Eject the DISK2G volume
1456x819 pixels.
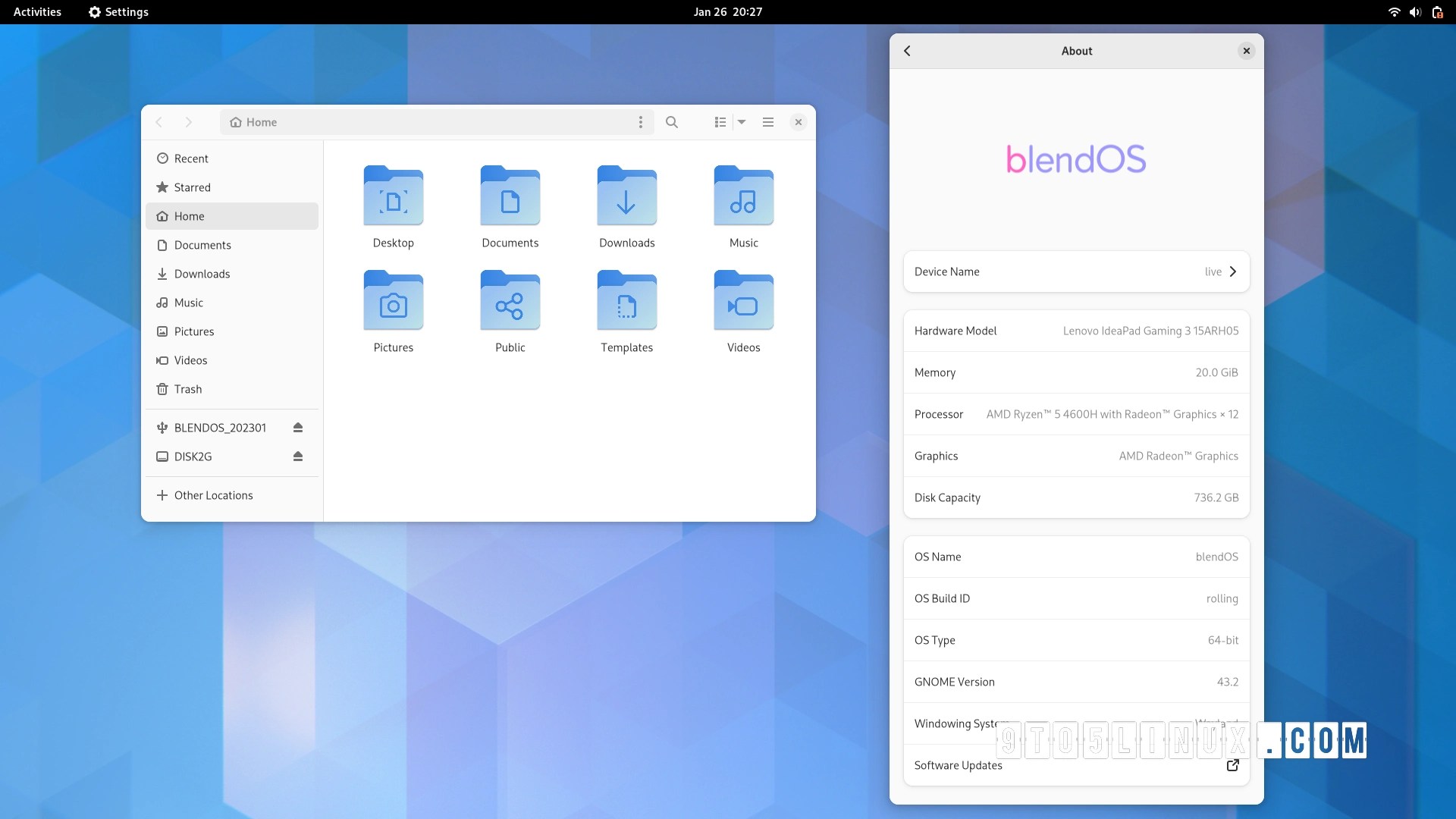298,457
